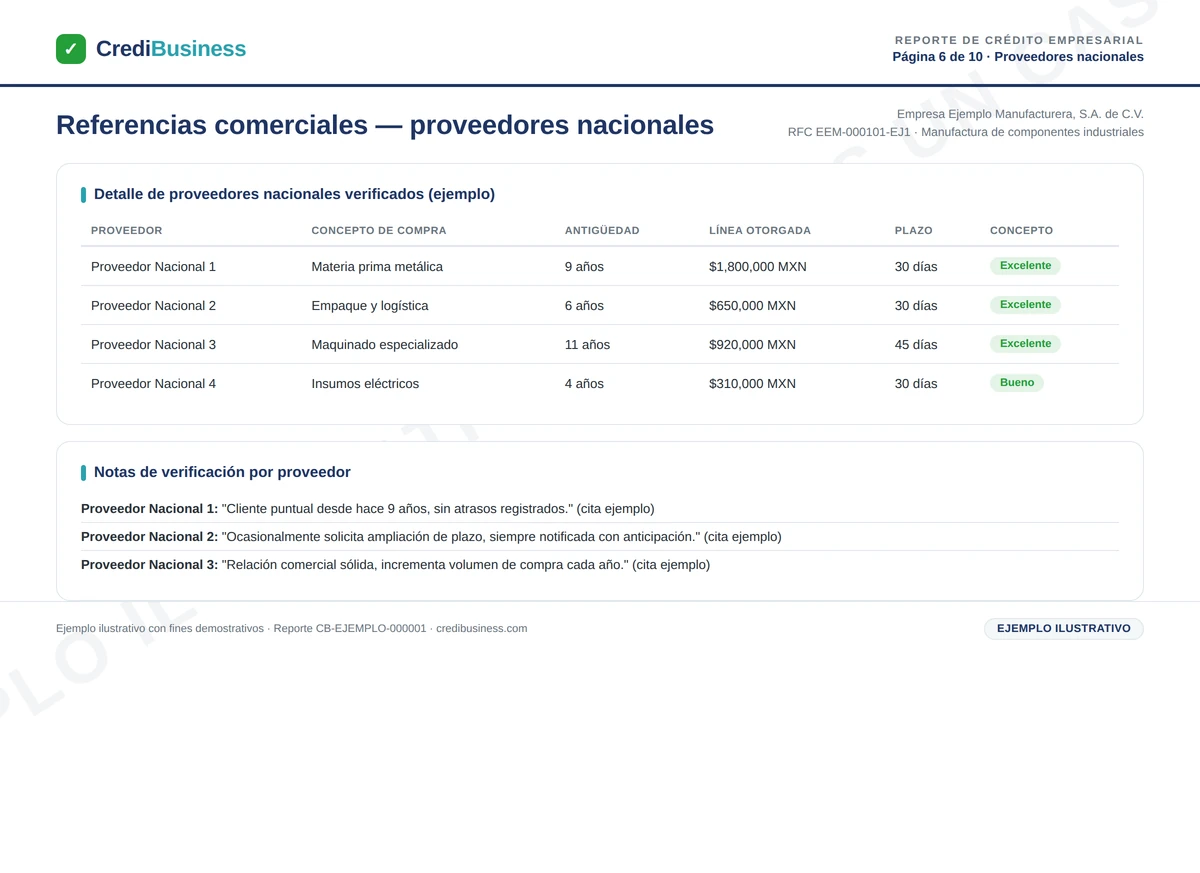
Task: Select the 'Proveedor Nacional 2' table cell
Action: coord(153,306)
